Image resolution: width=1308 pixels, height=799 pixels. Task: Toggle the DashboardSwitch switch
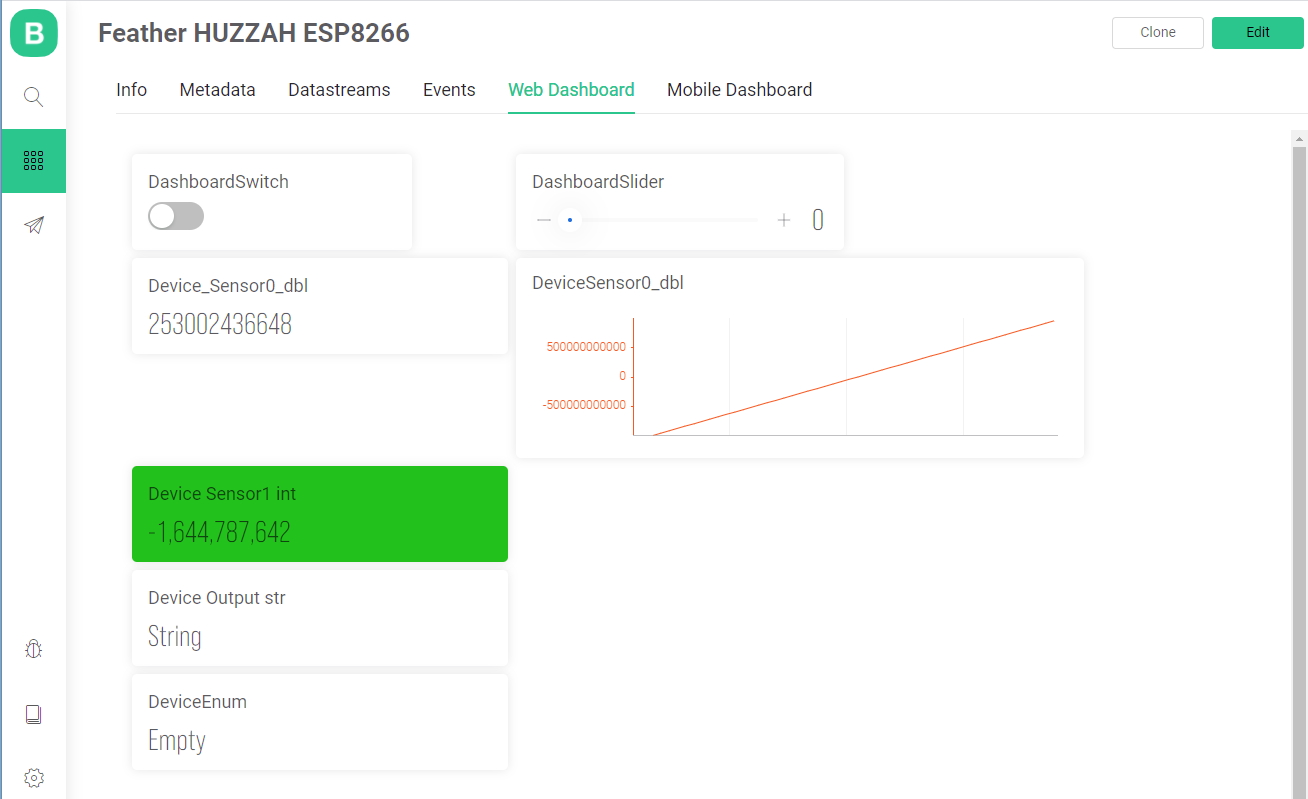pos(176,216)
